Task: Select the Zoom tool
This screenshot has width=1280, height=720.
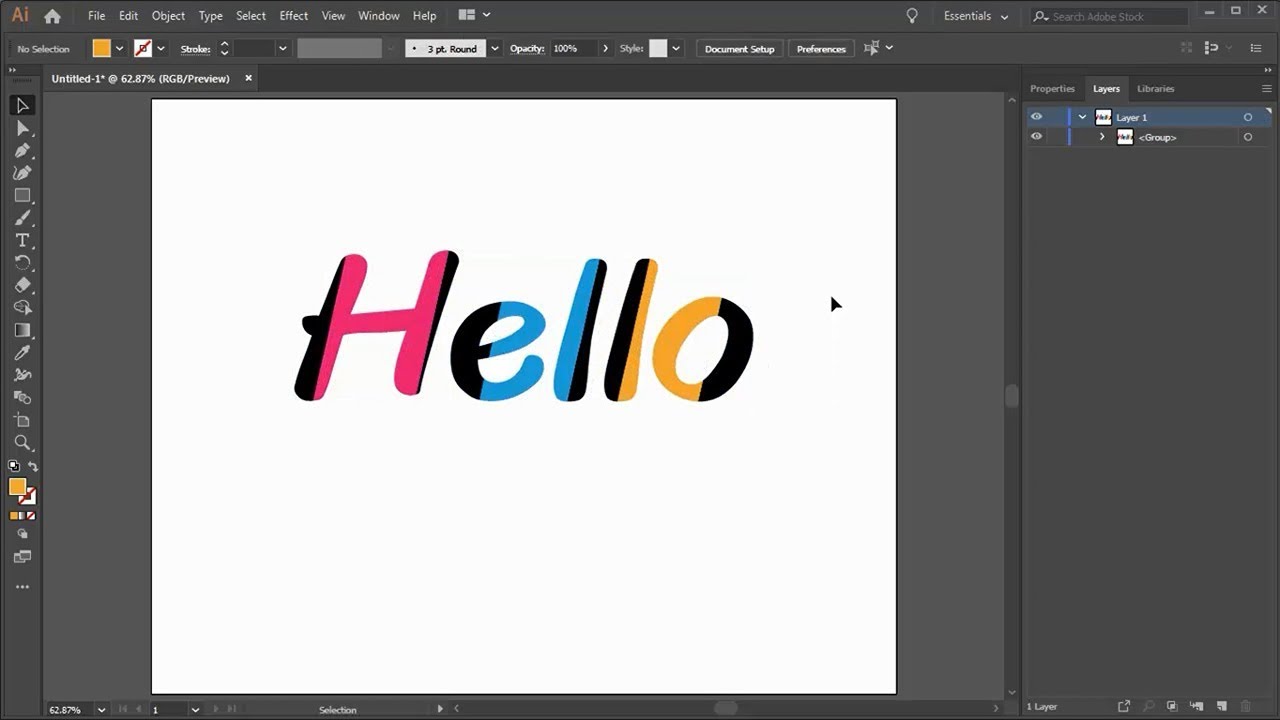Action: [x=22, y=443]
